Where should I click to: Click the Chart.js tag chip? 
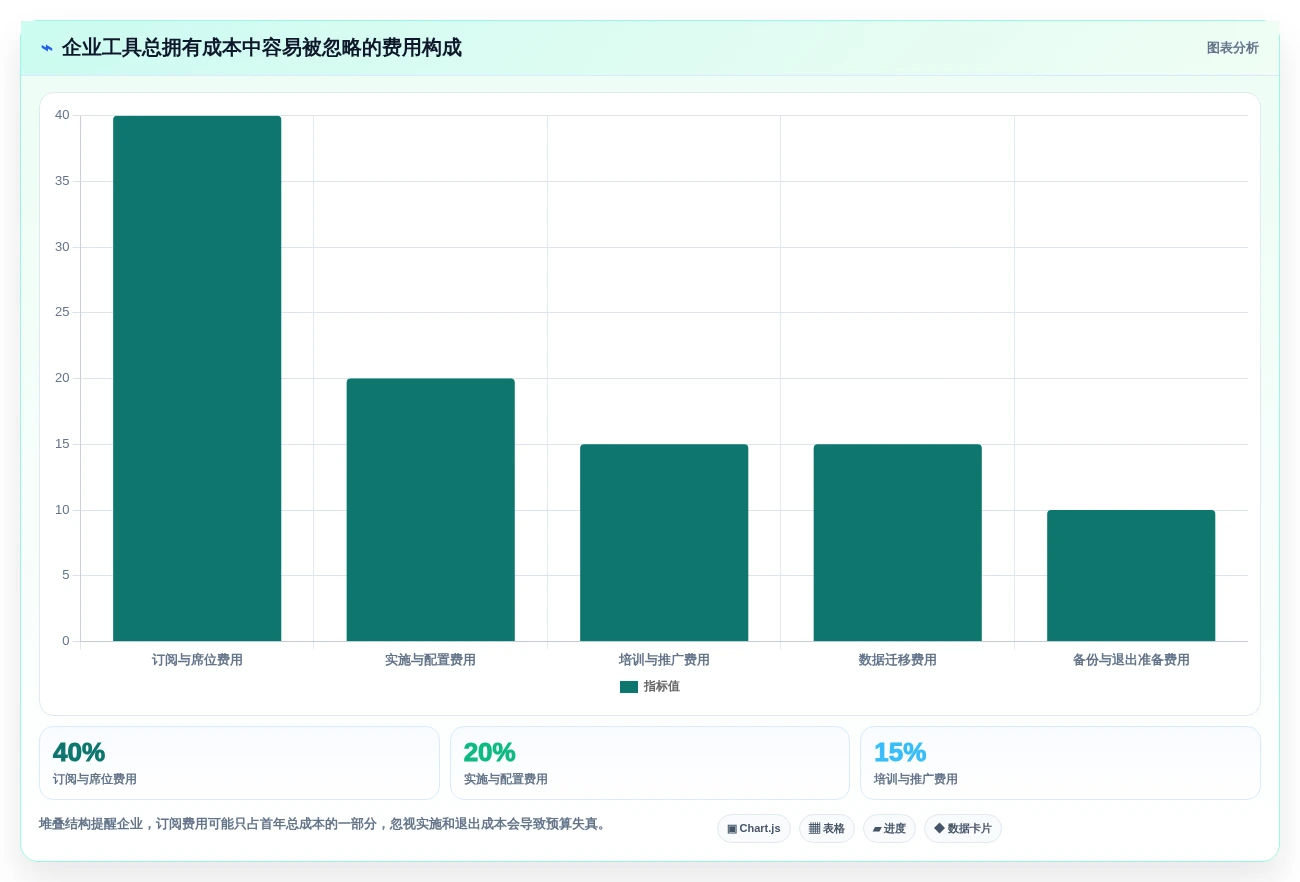(x=754, y=829)
